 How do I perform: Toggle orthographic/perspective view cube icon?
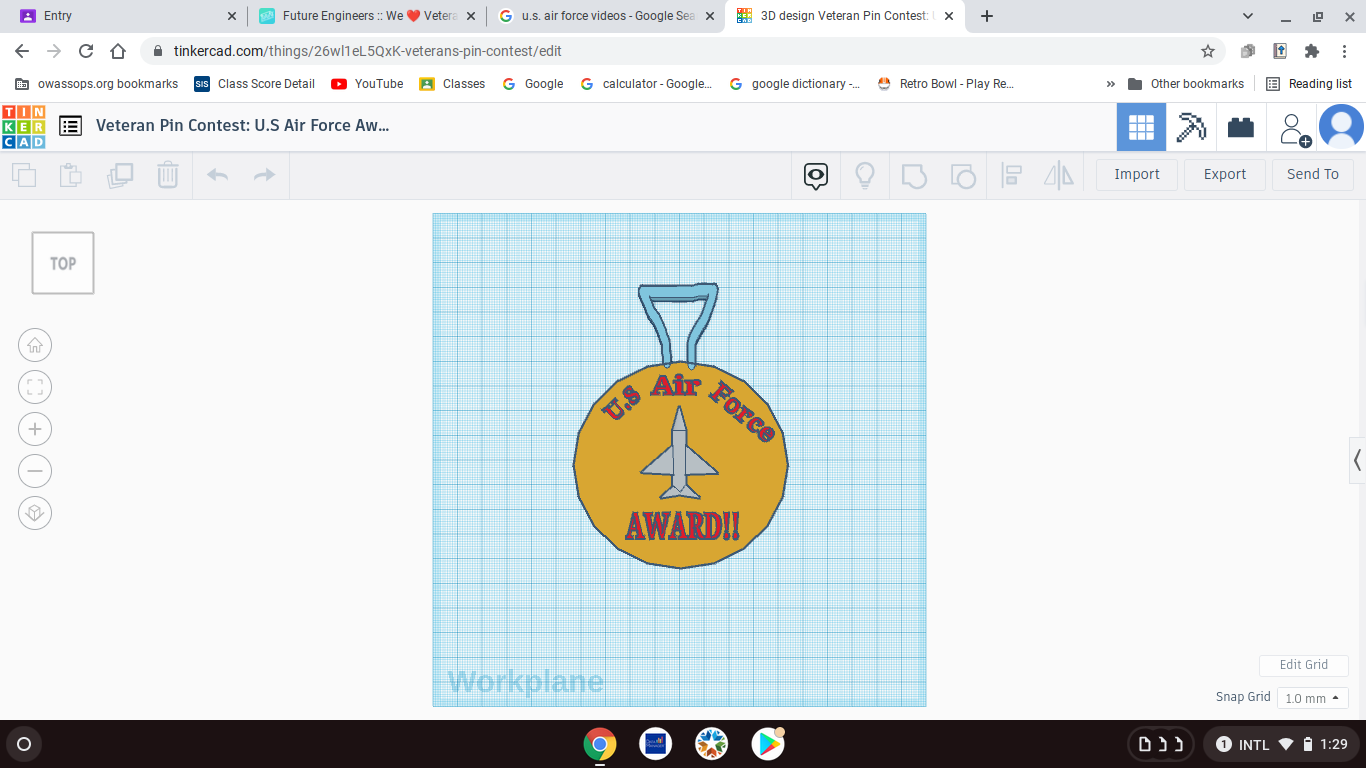[35, 513]
